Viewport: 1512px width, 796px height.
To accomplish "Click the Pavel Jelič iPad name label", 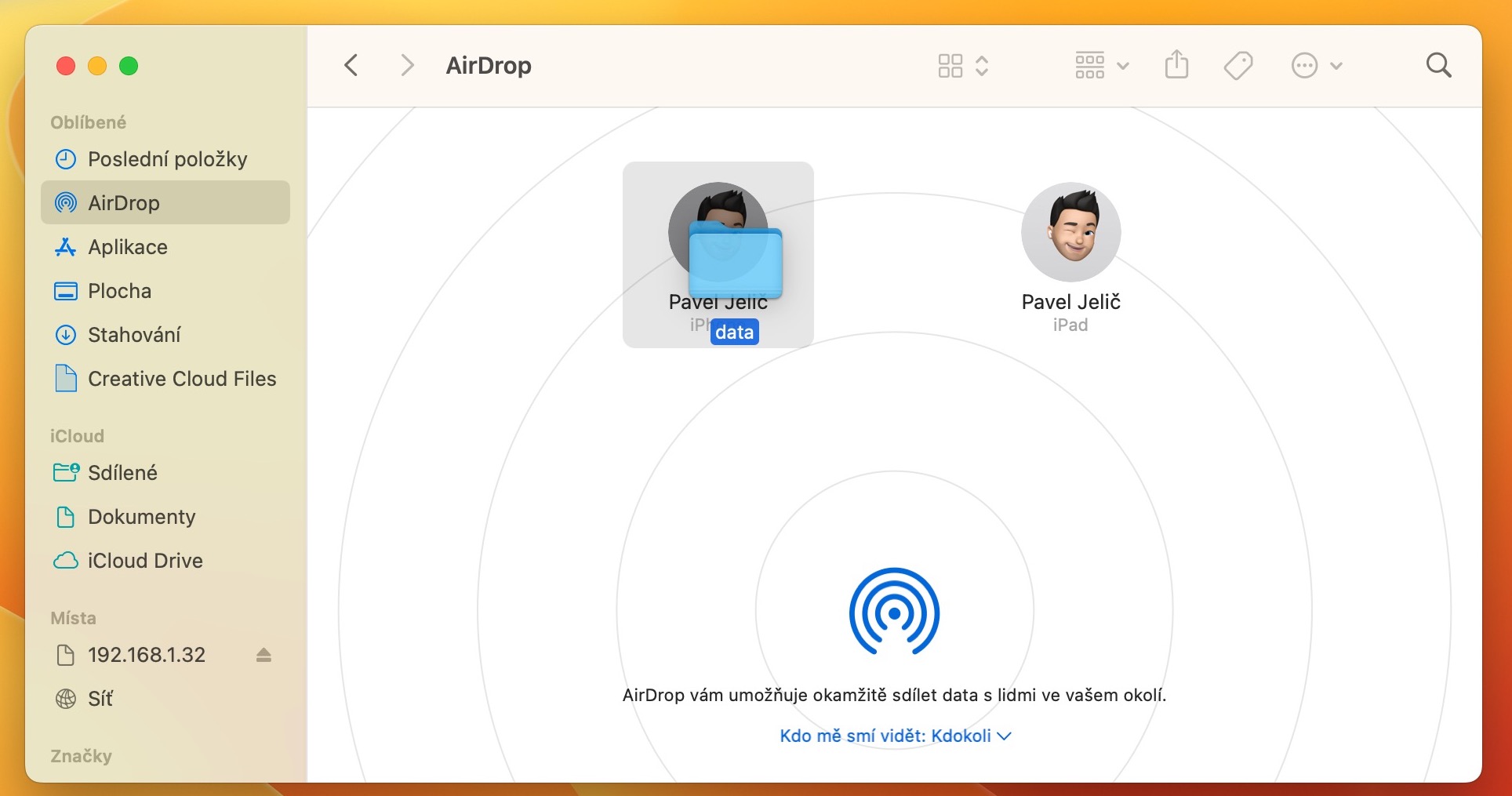I will point(1070,302).
